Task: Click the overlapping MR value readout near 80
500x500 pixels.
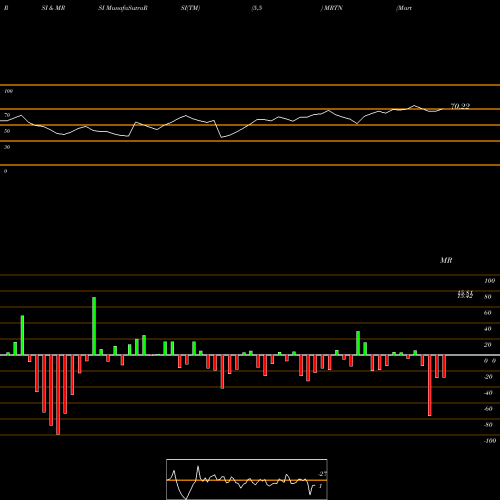Action: [465, 294]
